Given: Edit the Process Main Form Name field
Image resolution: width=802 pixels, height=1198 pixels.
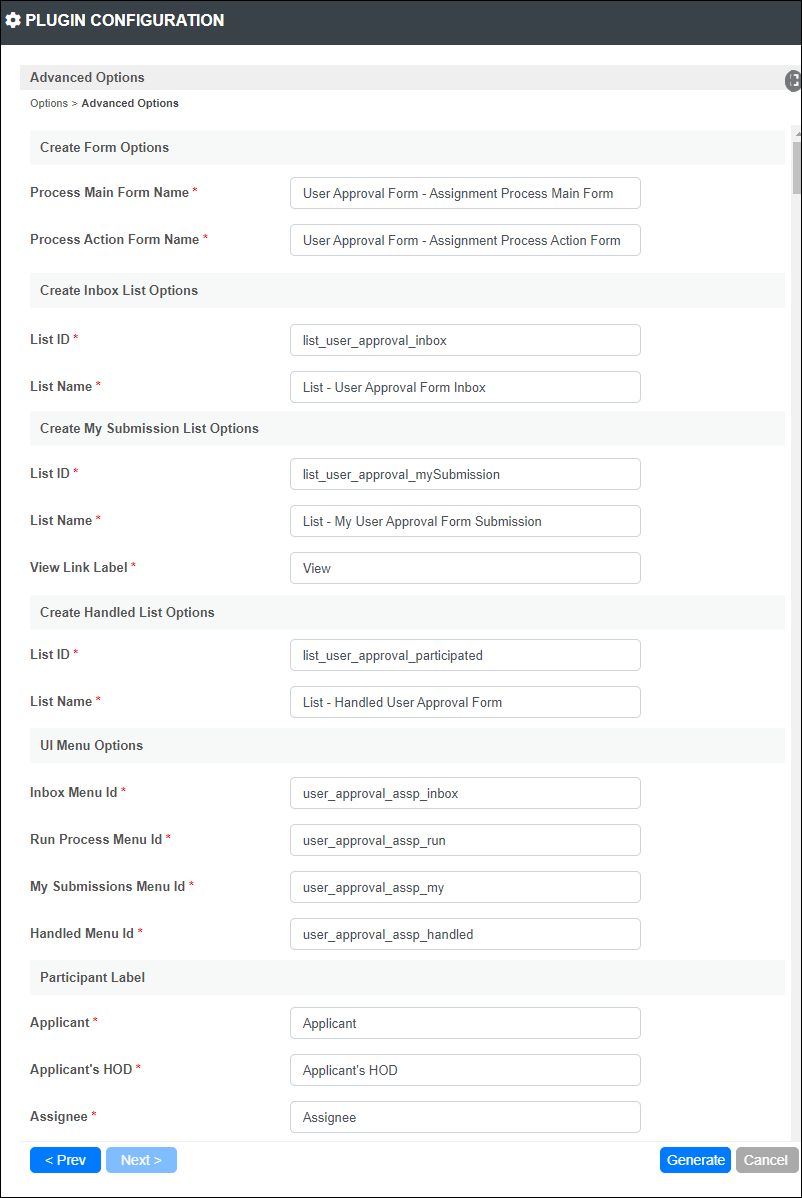Looking at the screenshot, I should point(465,193).
